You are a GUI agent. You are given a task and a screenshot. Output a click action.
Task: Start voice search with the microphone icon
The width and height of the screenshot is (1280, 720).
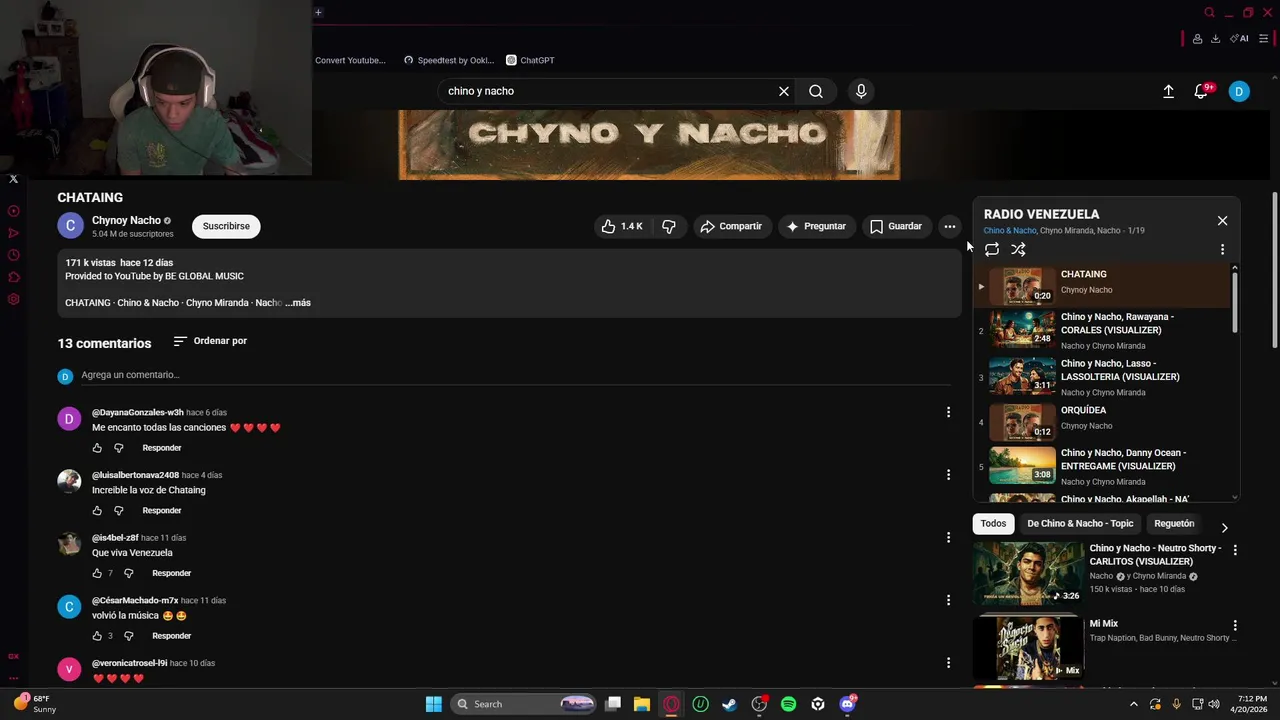coord(861,91)
